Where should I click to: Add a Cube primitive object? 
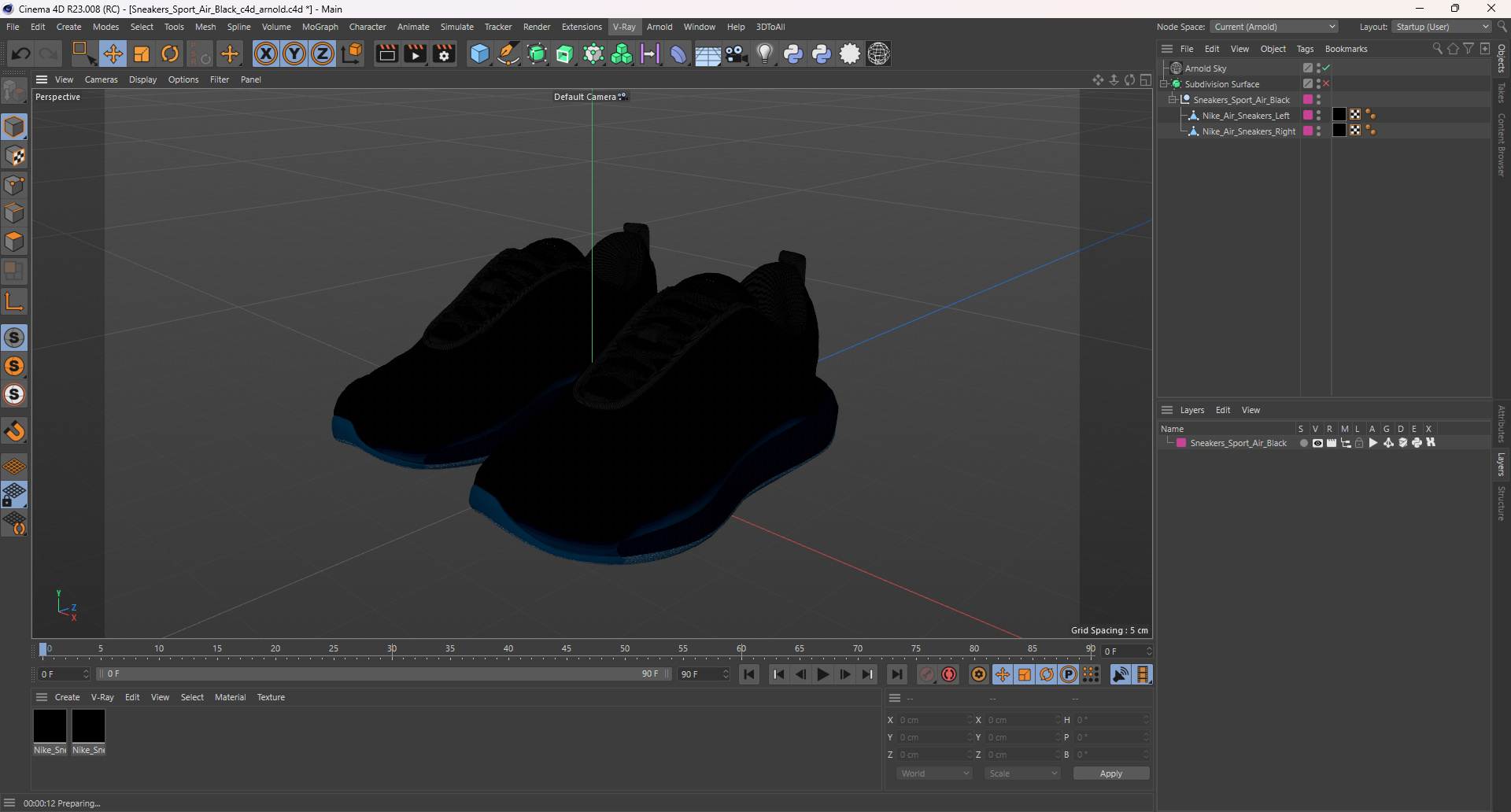coord(479,54)
